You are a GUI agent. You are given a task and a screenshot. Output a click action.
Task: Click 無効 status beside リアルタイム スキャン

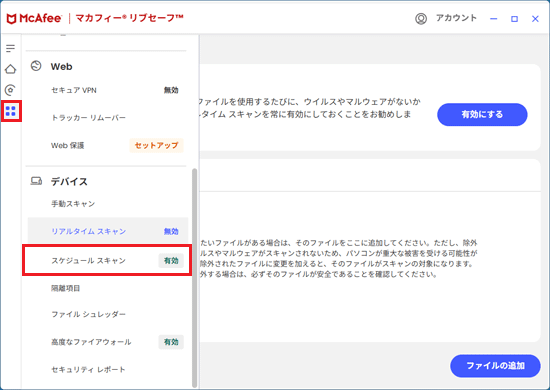pos(171,231)
